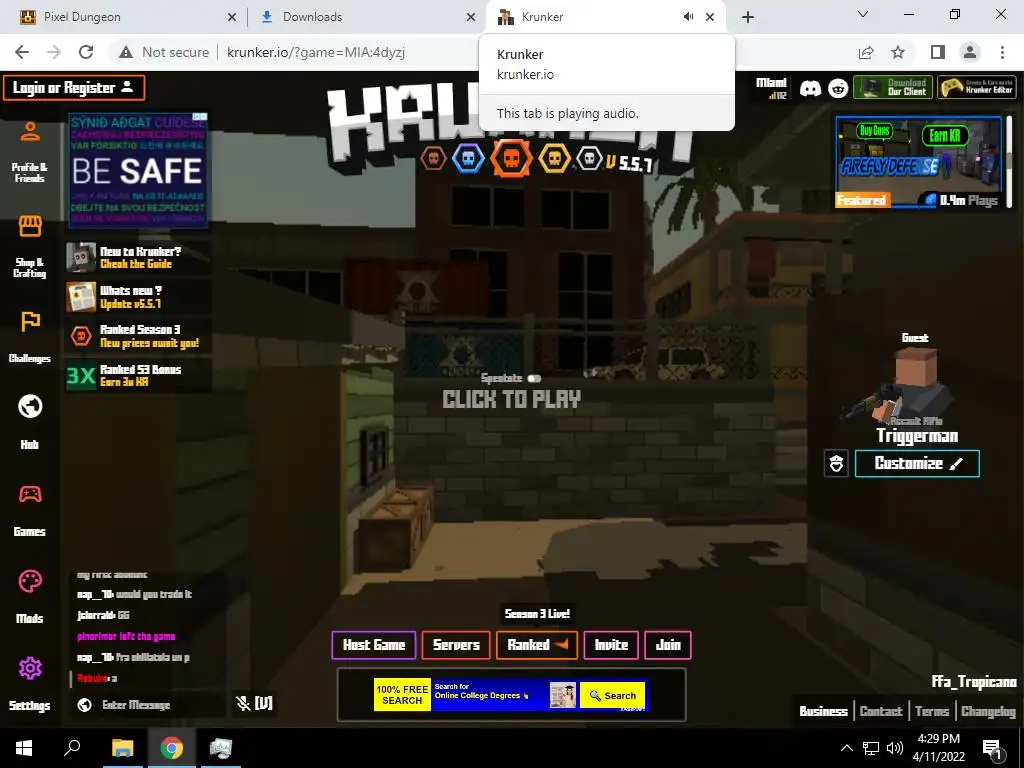Click the loadout icon beside Customize
1024x768 pixels.
pyautogui.click(x=837, y=464)
